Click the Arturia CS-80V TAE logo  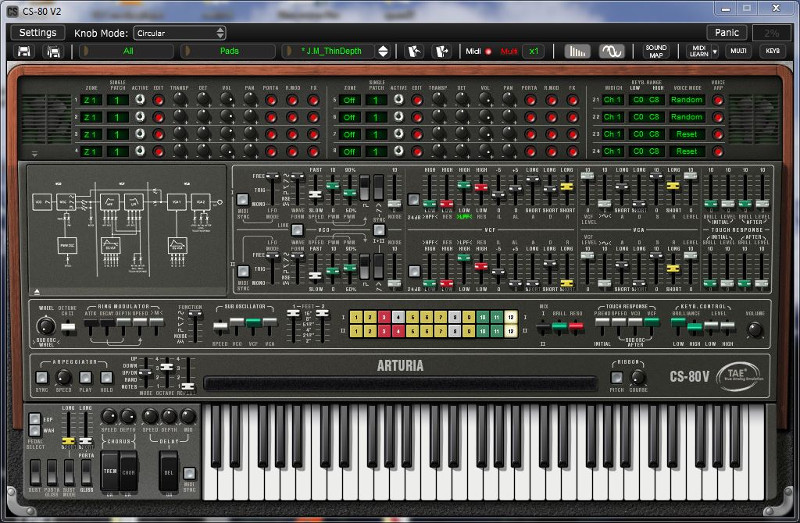[x=717, y=377]
